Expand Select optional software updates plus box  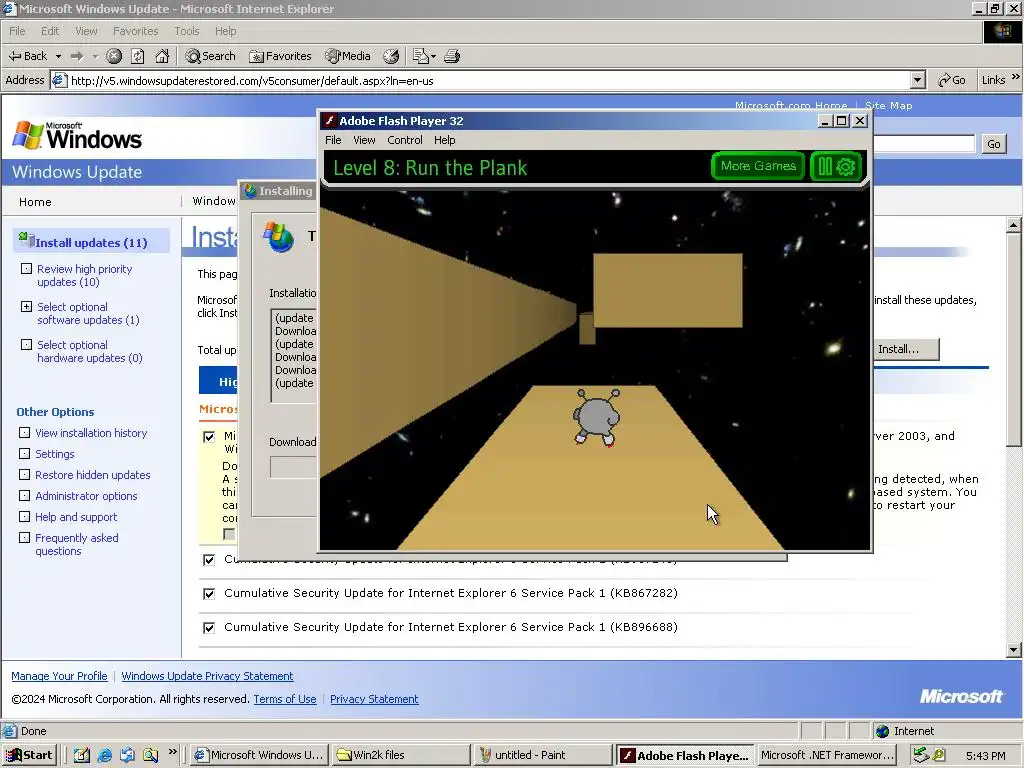pyautogui.click(x=26, y=306)
